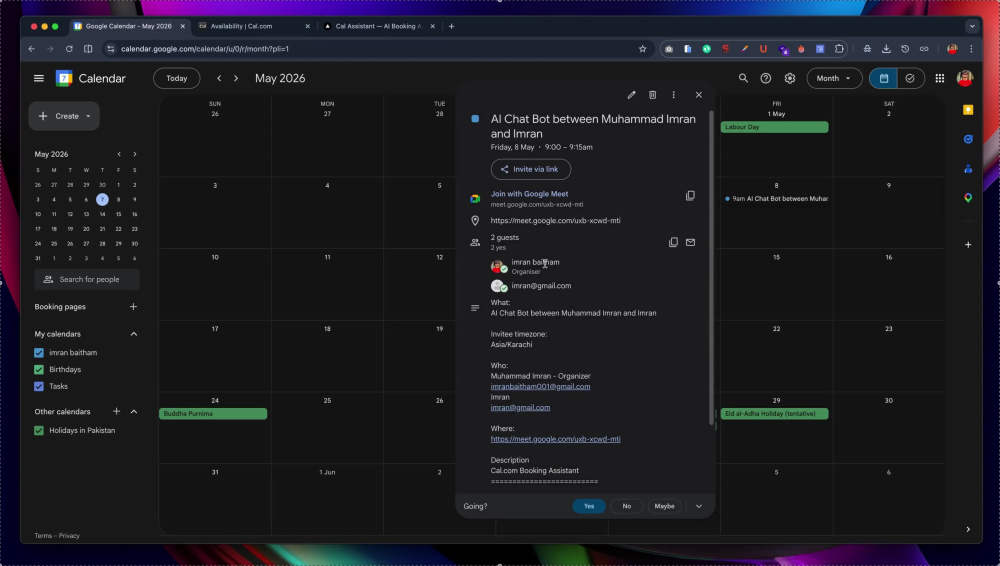Toggle Holidays in Pakistan checkbox

pyautogui.click(x=39, y=430)
